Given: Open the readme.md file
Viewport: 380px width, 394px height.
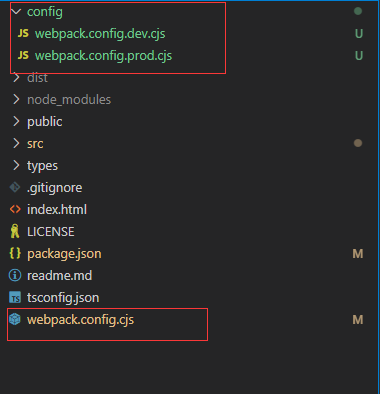Looking at the screenshot, I should [59, 276].
